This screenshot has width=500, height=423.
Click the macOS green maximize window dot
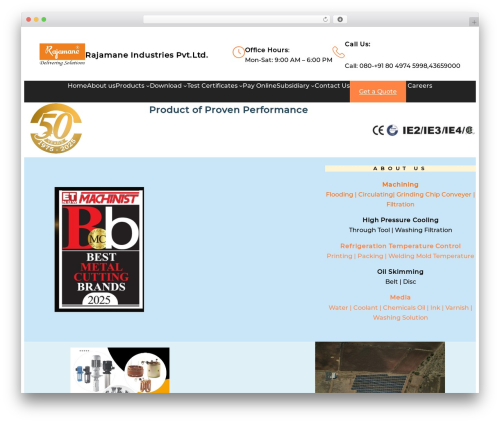coord(44,20)
